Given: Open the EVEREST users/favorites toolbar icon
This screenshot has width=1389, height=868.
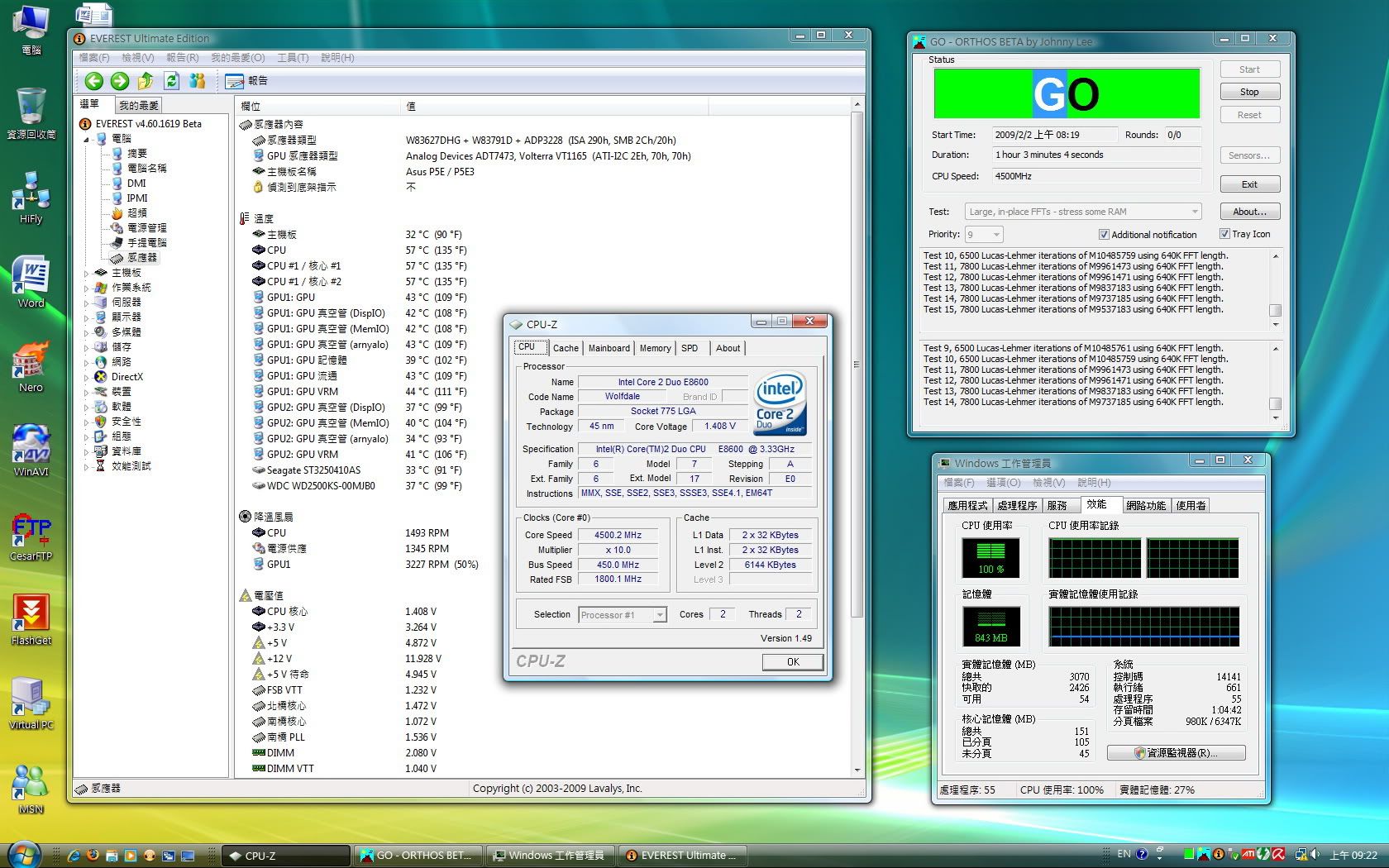Looking at the screenshot, I should (197, 80).
